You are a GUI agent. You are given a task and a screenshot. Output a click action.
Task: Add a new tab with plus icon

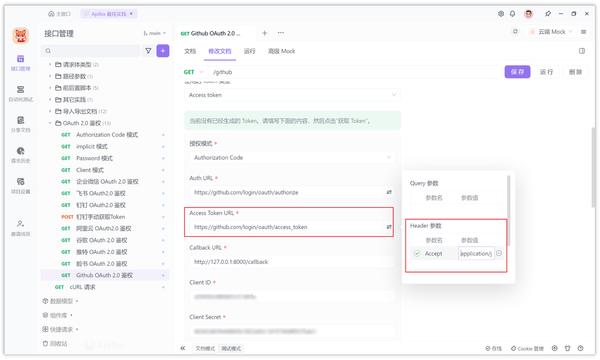tap(264, 33)
